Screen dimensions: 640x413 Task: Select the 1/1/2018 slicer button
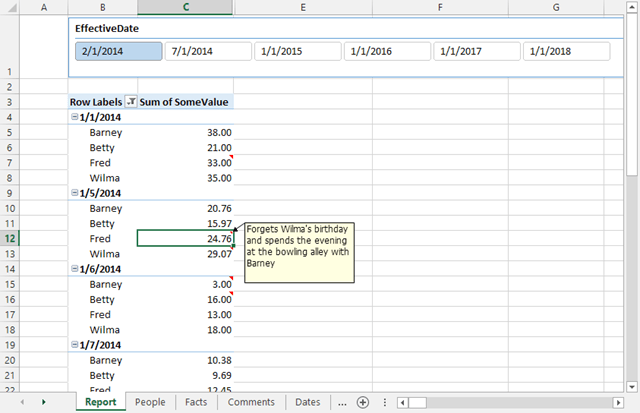coord(567,51)
